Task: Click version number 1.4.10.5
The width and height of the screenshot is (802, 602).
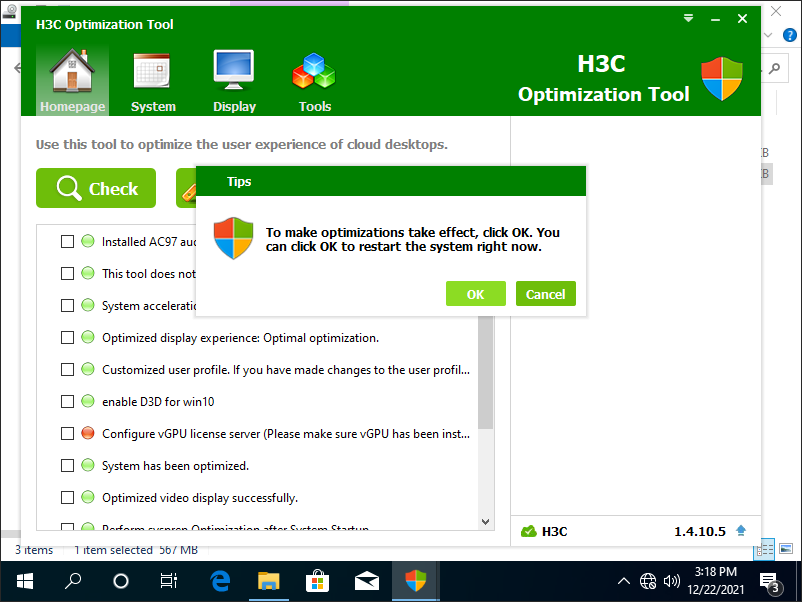Action: coord(700,531)
